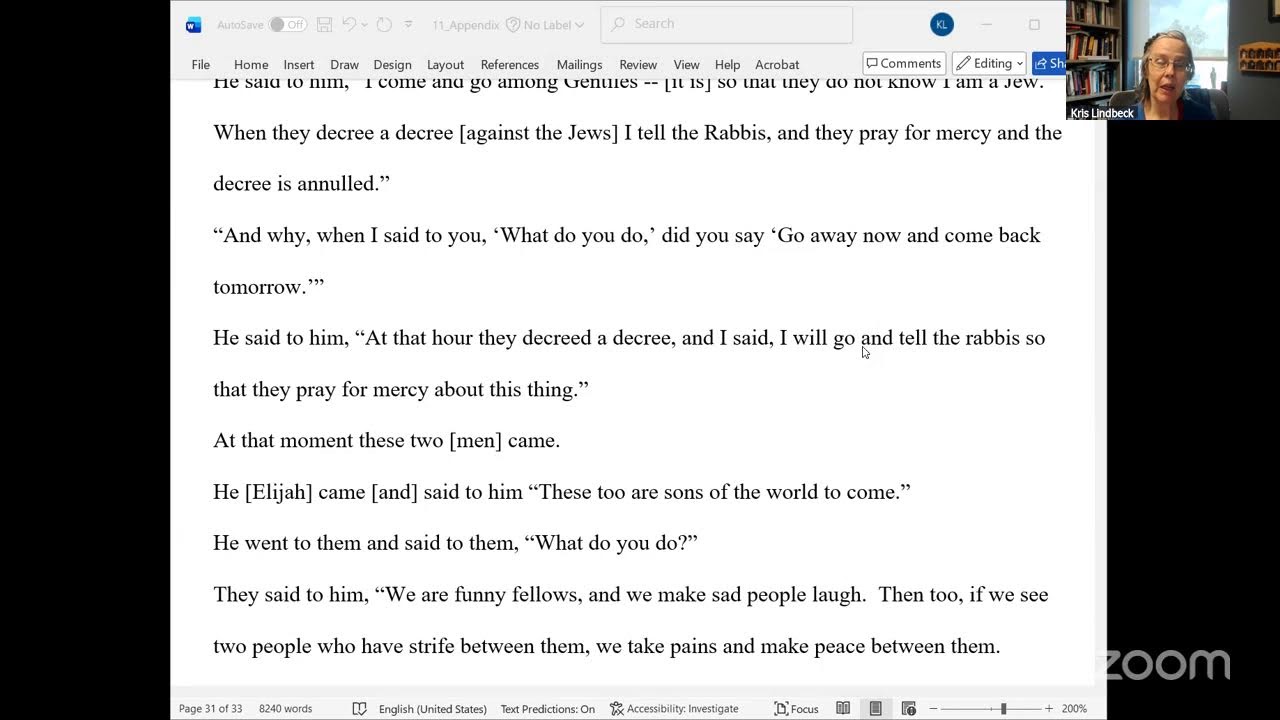Switch to the Mailings tab
The height and width of the screenshot is (720, 1280).
click(580, 64)
